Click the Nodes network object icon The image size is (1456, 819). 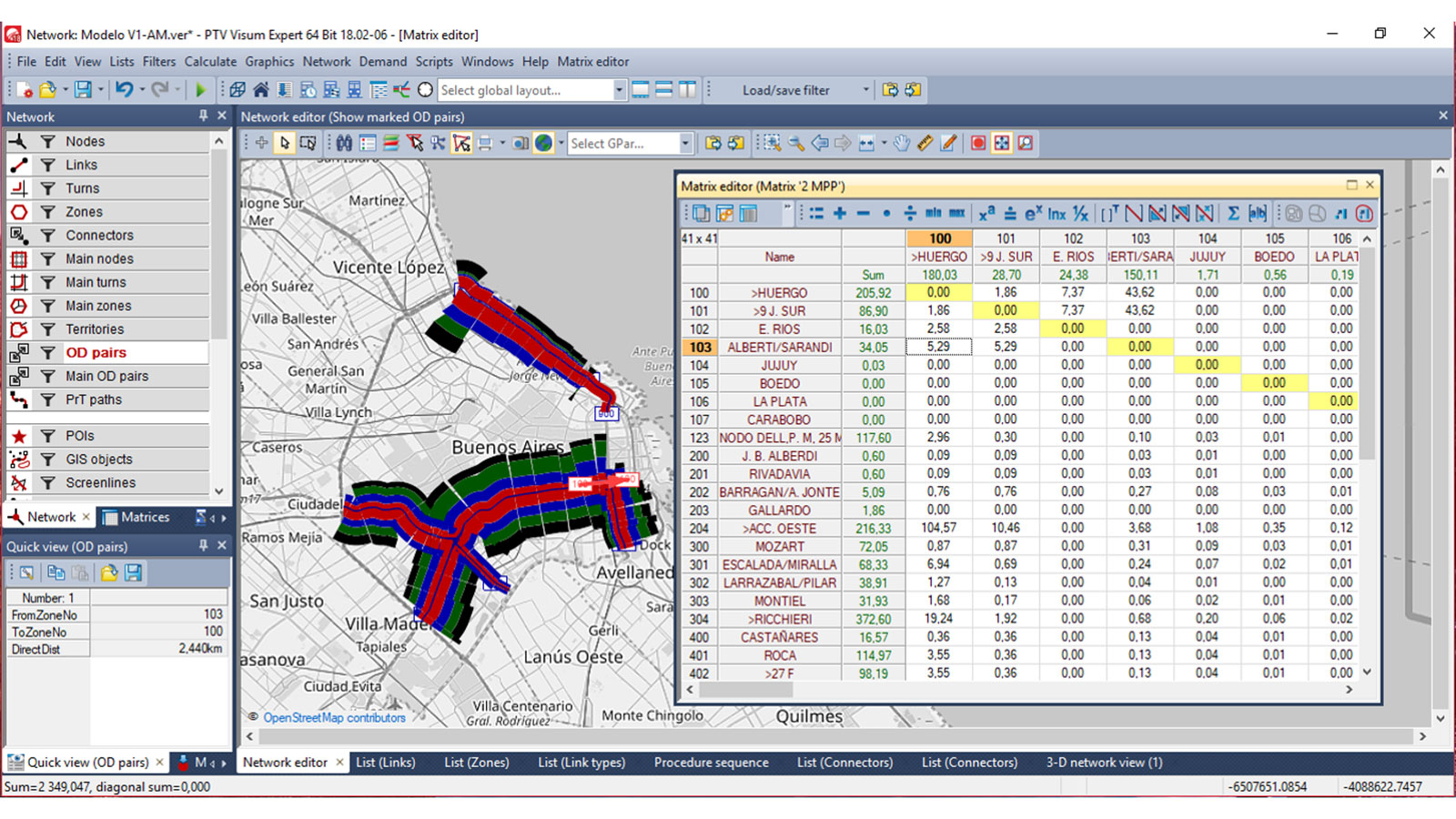pyautogui.click(x=18, y=141)
